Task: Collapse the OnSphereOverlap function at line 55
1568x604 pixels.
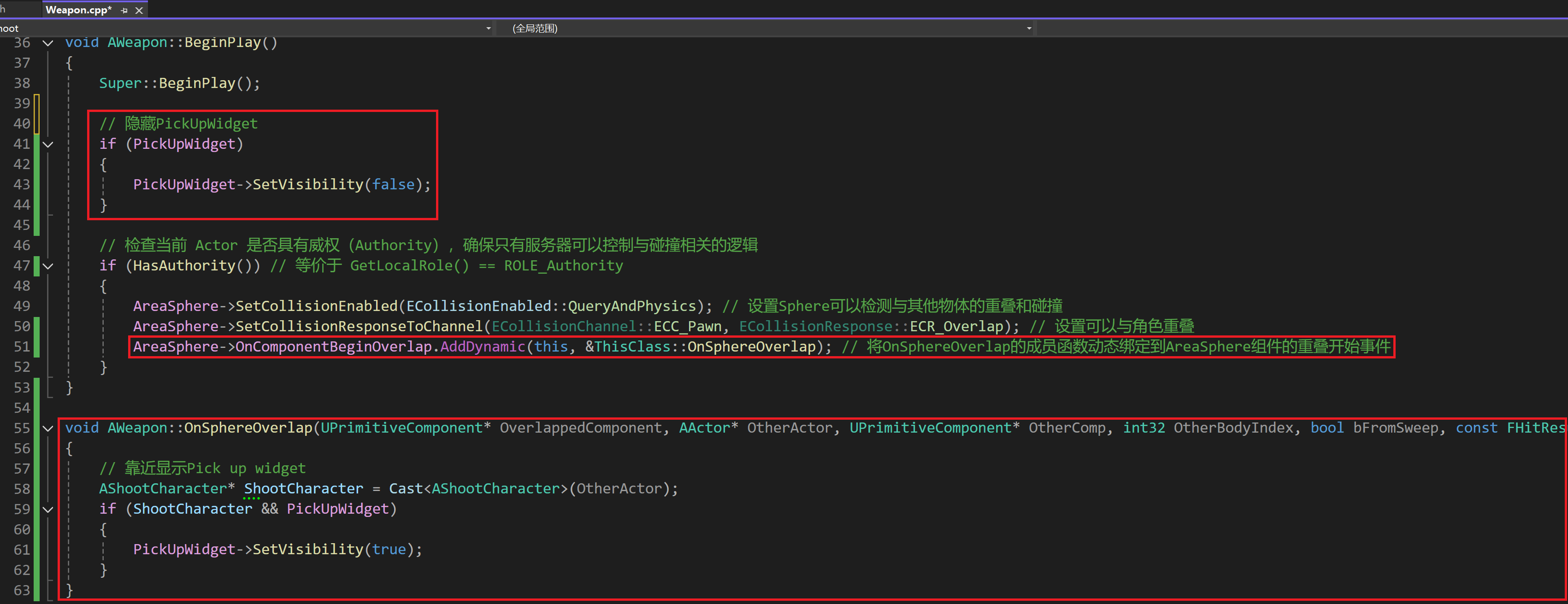Action: pyautogui.click(x=48, y=429)
